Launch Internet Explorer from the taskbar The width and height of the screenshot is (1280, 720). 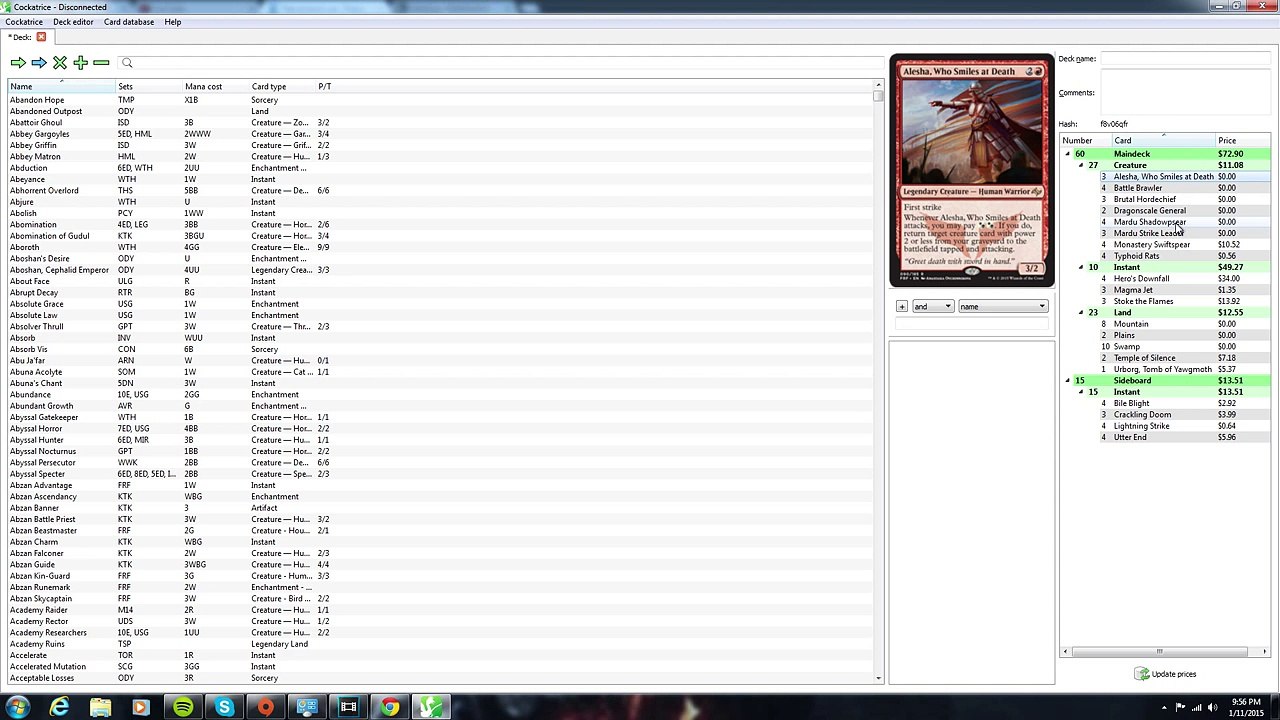[x=60, y=708]
